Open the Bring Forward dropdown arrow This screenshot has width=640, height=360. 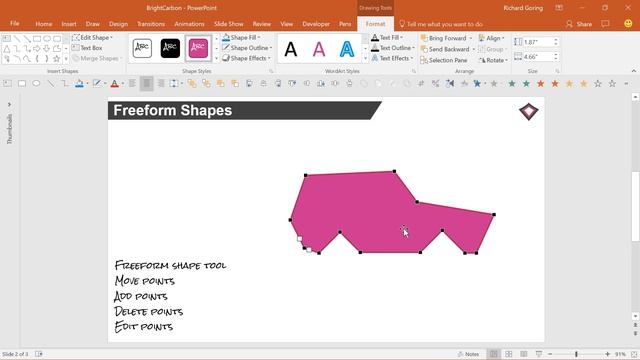[x=471, y=38]
